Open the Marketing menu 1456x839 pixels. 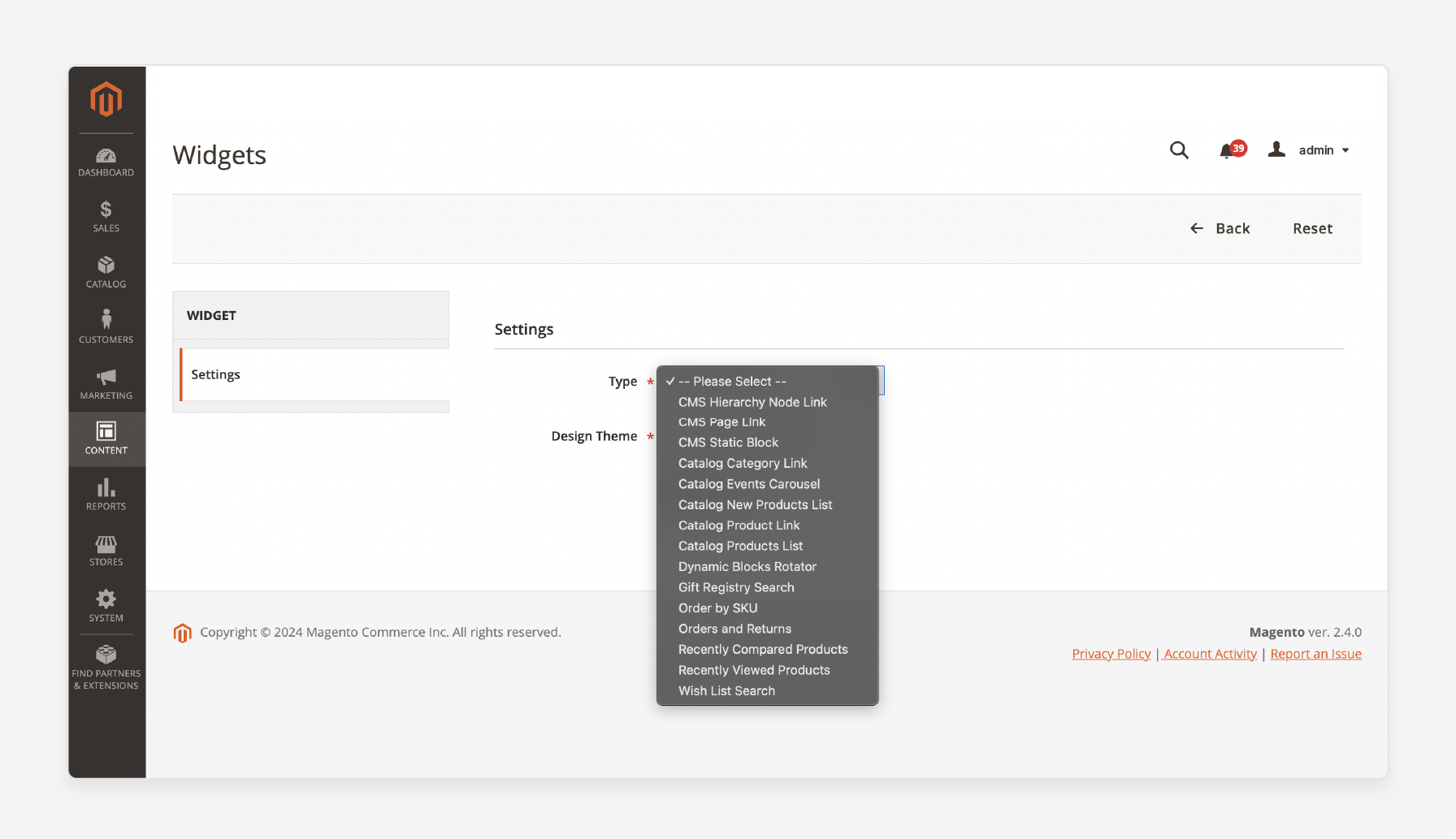[x=106, y=383]
